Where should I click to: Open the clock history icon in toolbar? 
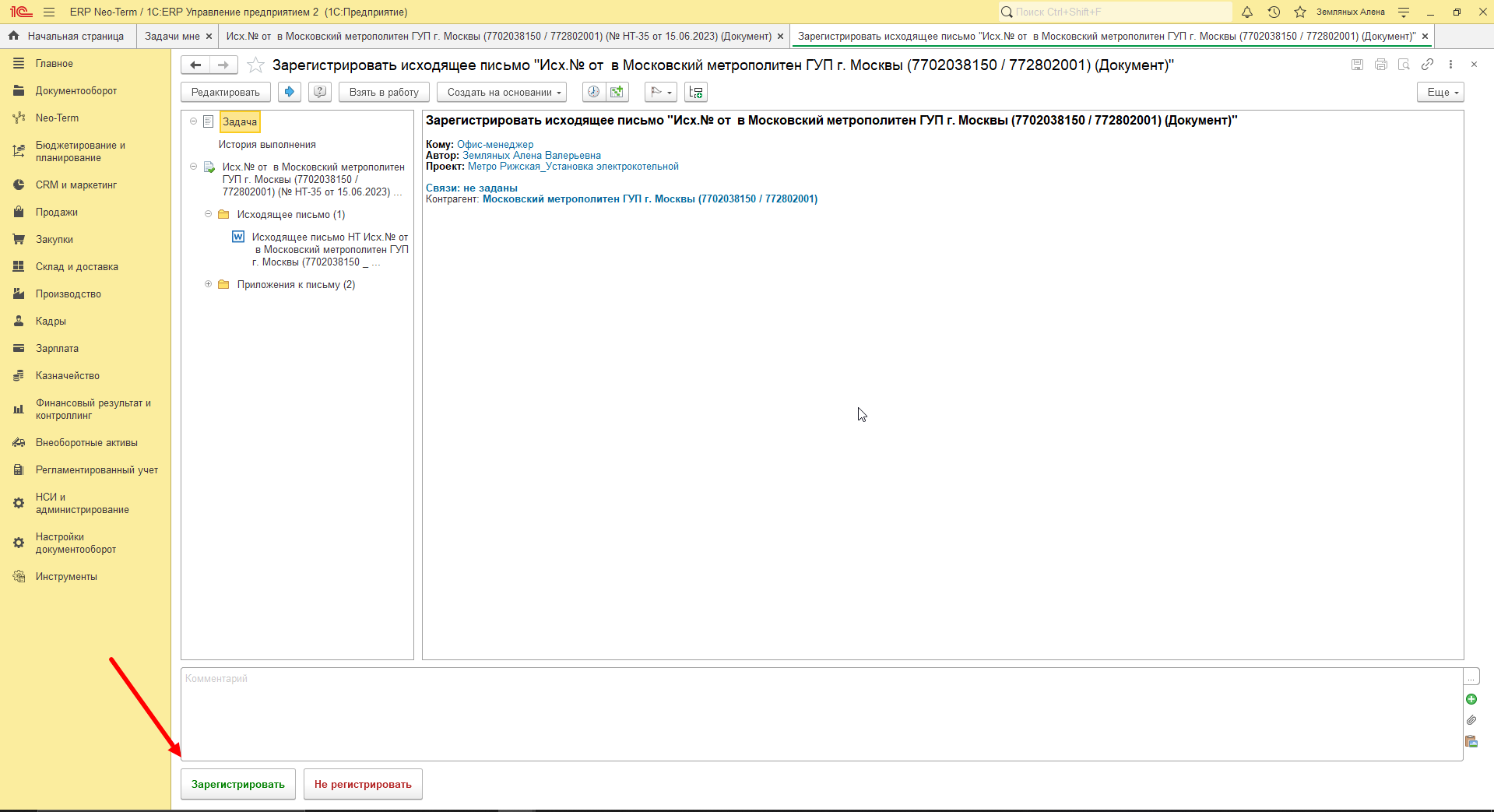[594, 92]
